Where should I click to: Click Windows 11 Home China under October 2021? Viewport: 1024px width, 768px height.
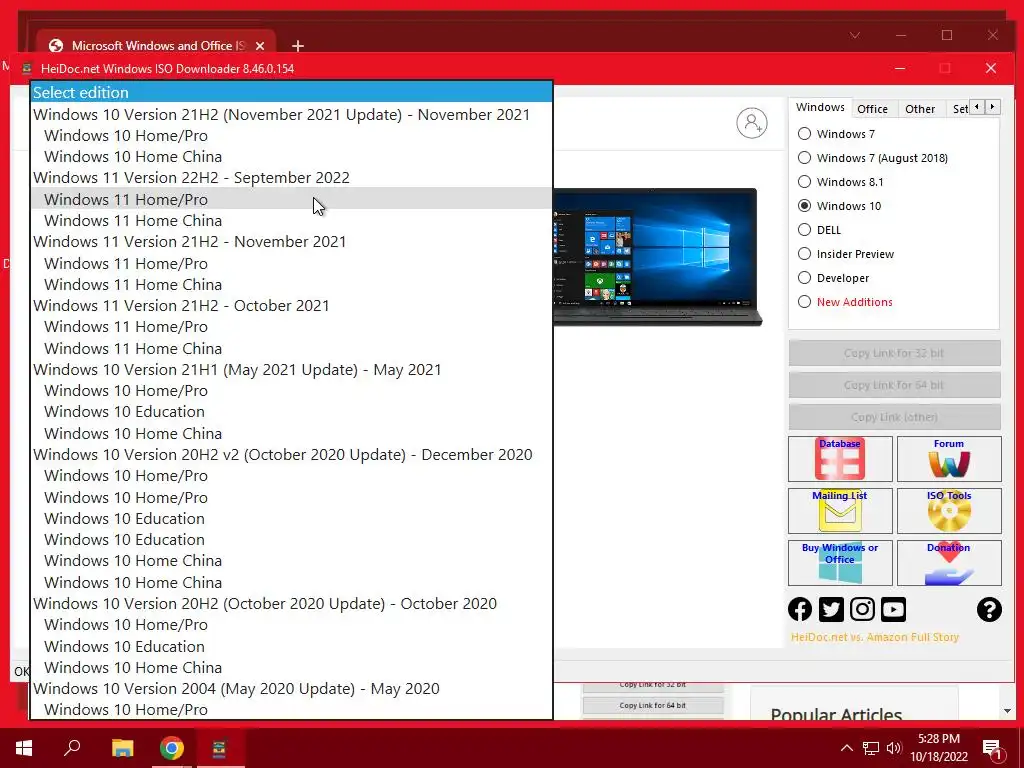coord(291,348)
